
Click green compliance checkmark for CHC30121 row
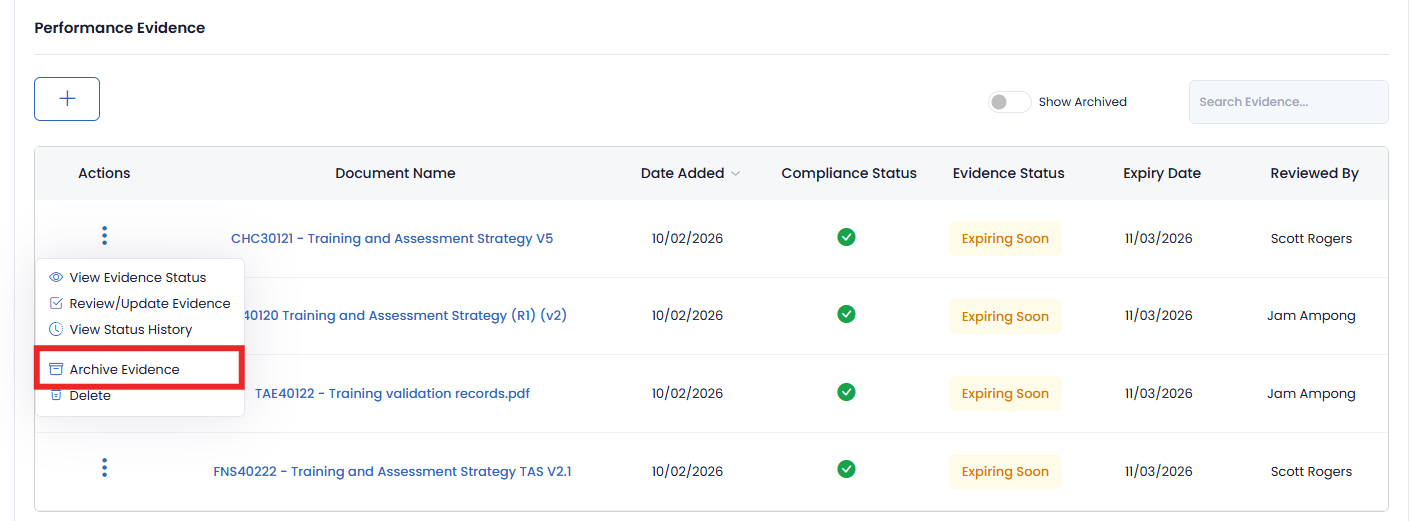846,237
